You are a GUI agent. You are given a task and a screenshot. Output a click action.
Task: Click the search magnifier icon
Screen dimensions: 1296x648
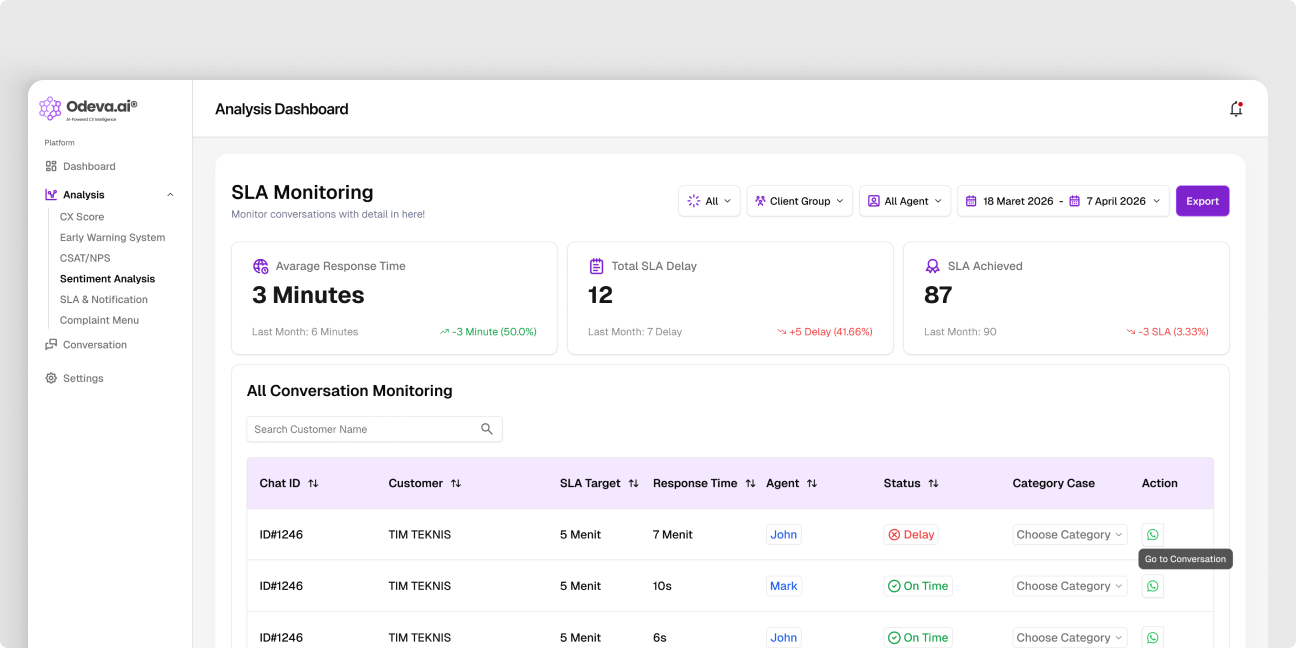[487, 429]
